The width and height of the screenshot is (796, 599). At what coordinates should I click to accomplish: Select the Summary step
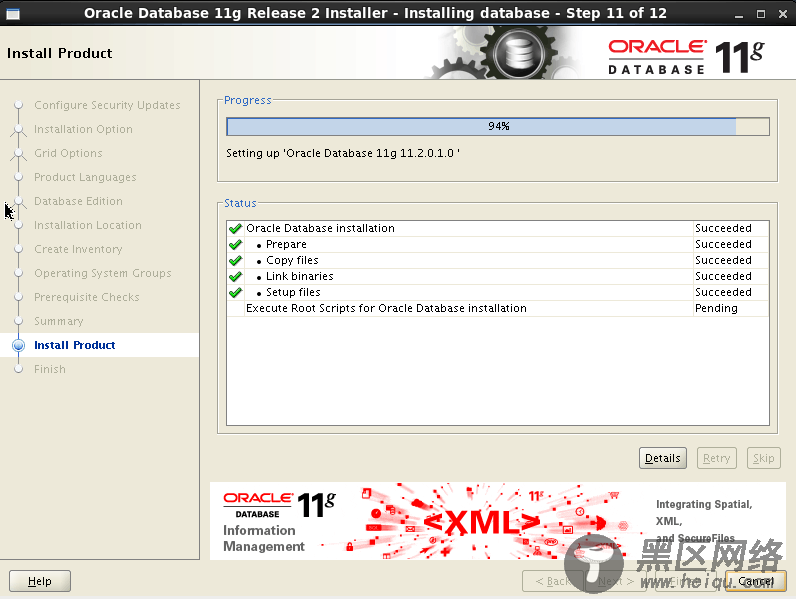[58, 321]
